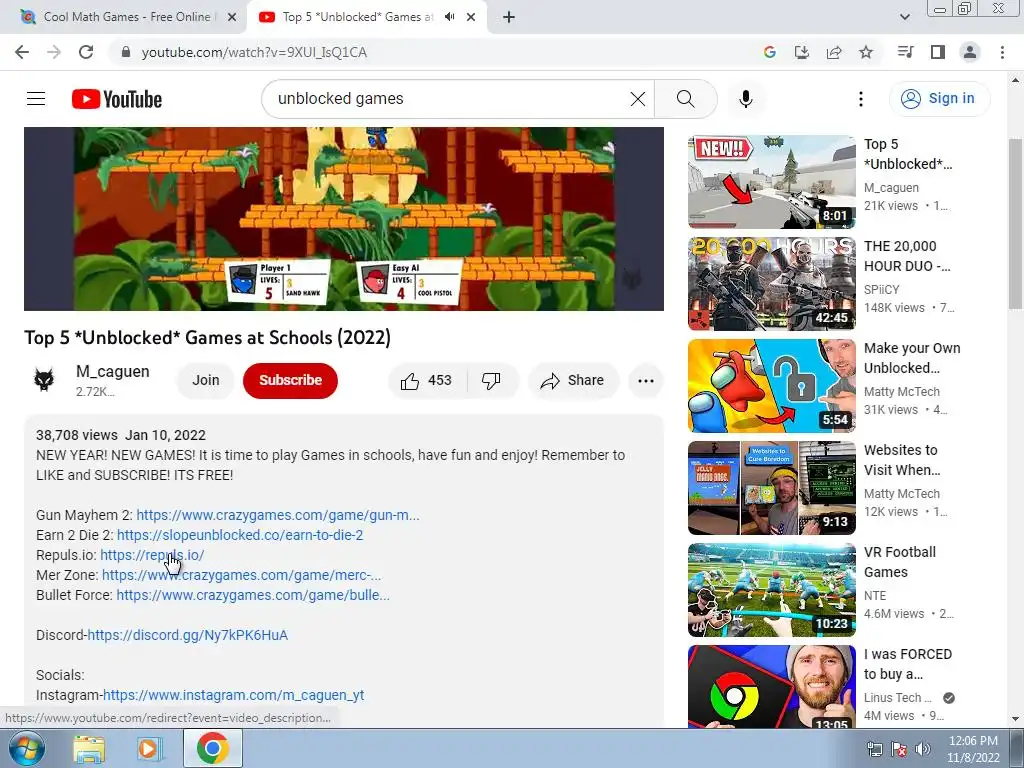Open Gun Mayhem 2 crazygames link
Viewport: 1024px width, 768px height.
278,515
